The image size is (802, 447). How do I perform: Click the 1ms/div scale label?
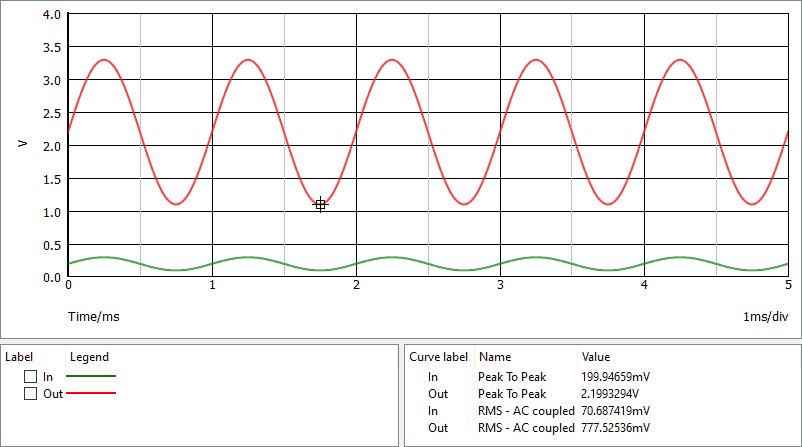(765, 317)
